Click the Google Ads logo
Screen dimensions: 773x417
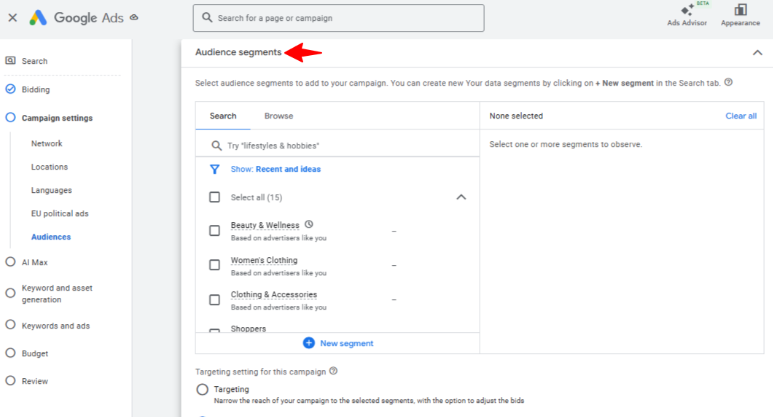(x=38, y=17)
